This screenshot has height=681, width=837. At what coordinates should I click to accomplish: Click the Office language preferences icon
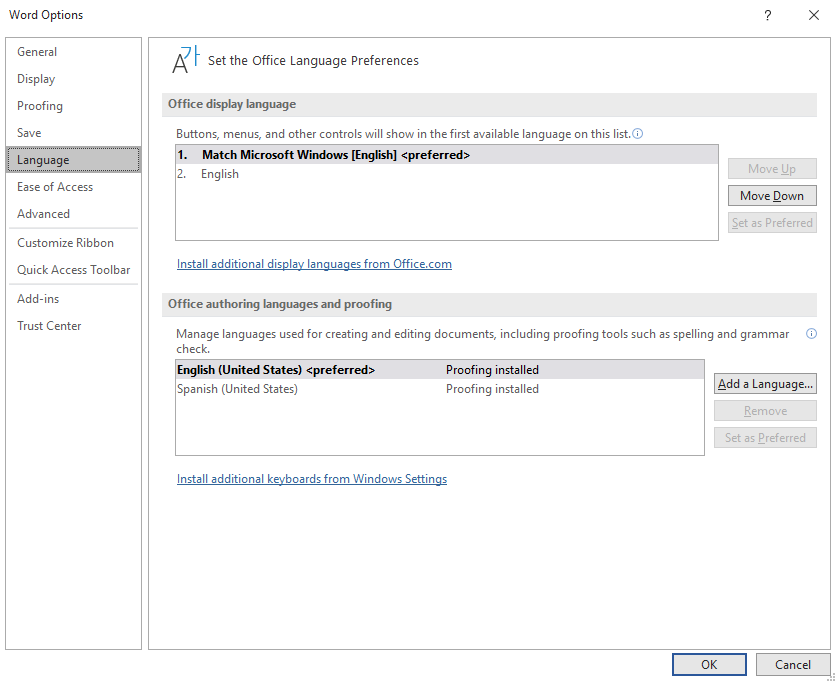coord(185,59)
